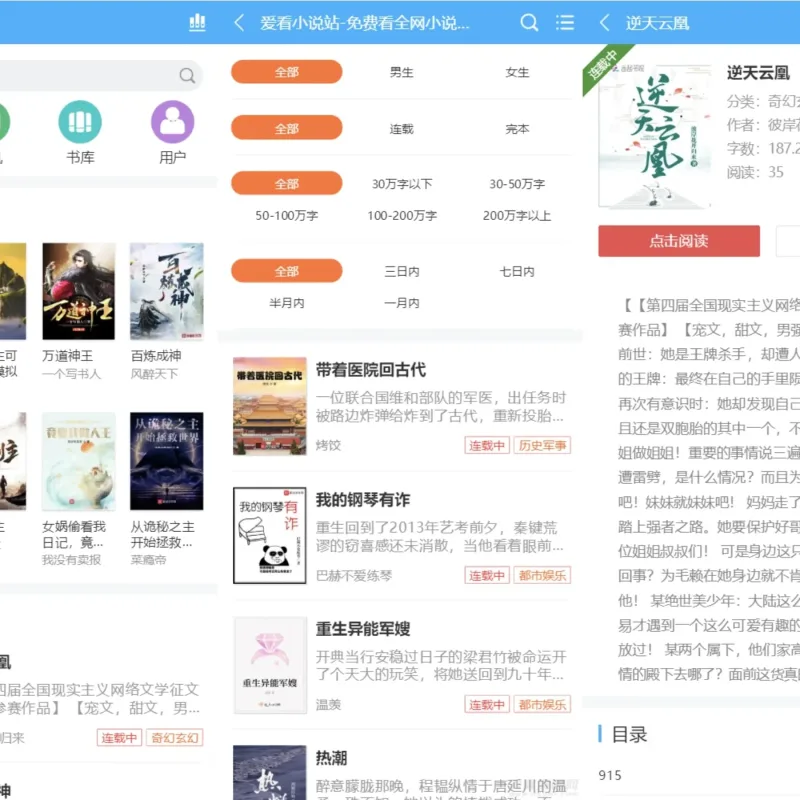
Task: Open the title 我的钢琴有诈
Action: [363, 499]
